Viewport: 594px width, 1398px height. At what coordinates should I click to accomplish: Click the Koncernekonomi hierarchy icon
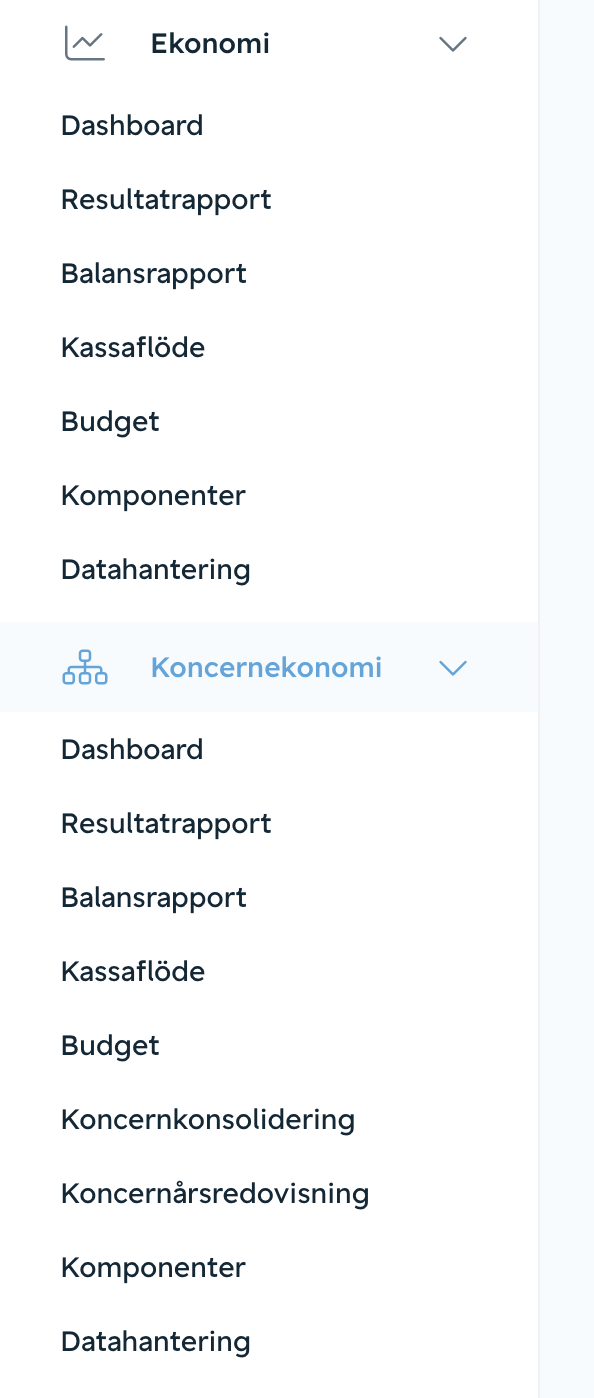coord(84,667)
